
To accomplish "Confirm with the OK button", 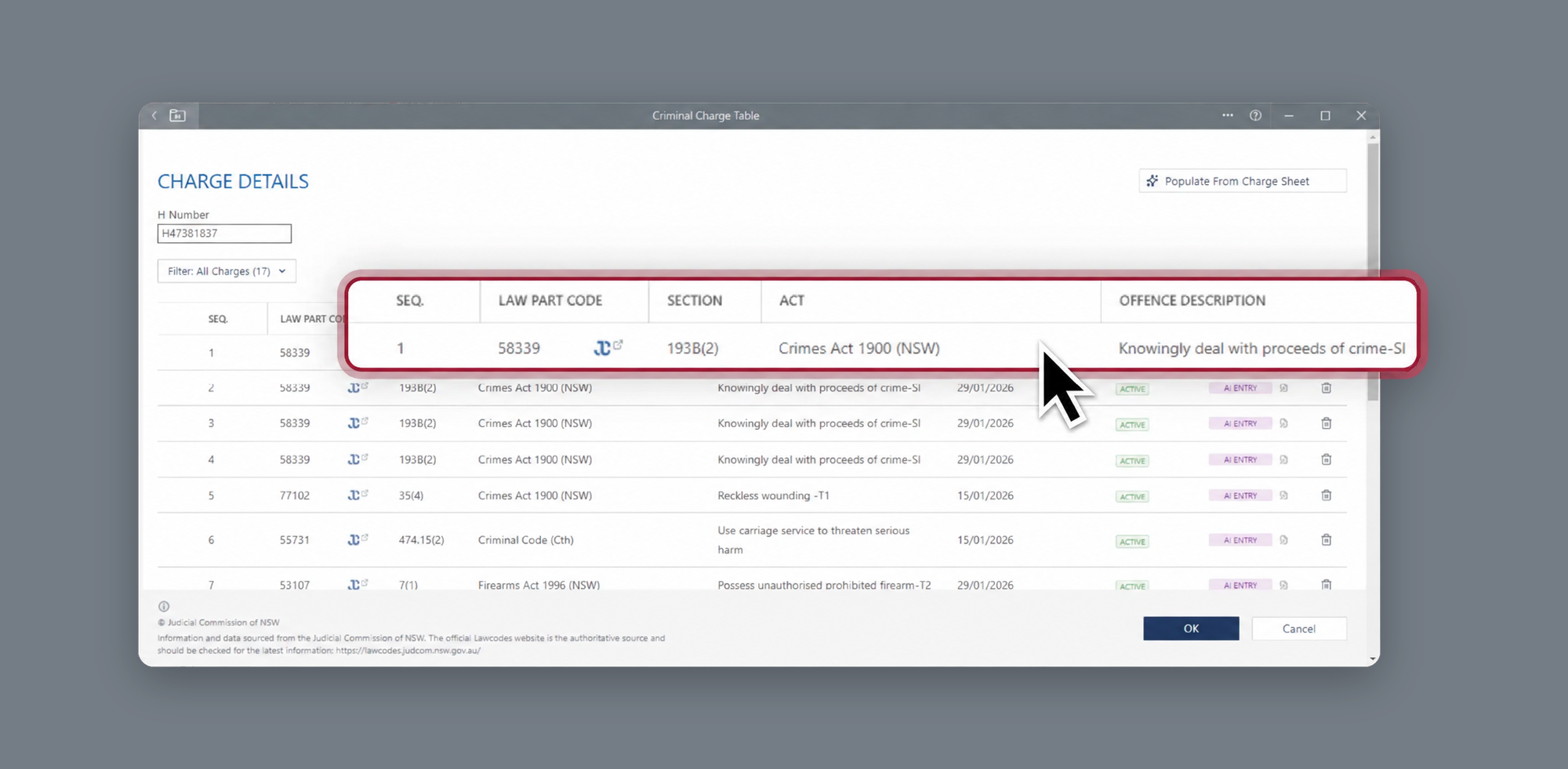I will point(1191,629).
